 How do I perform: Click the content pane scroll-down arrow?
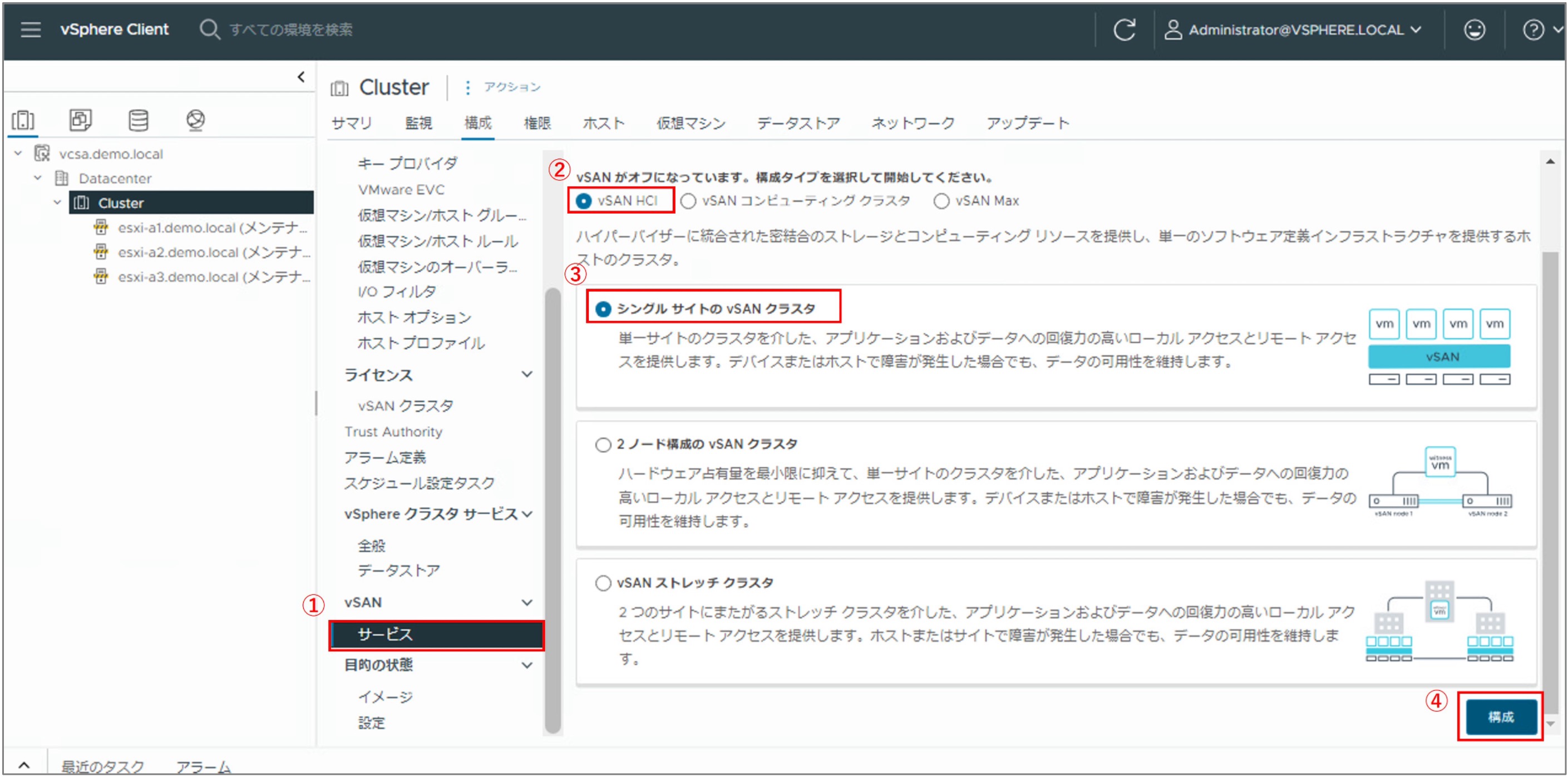pos(1550,724)
